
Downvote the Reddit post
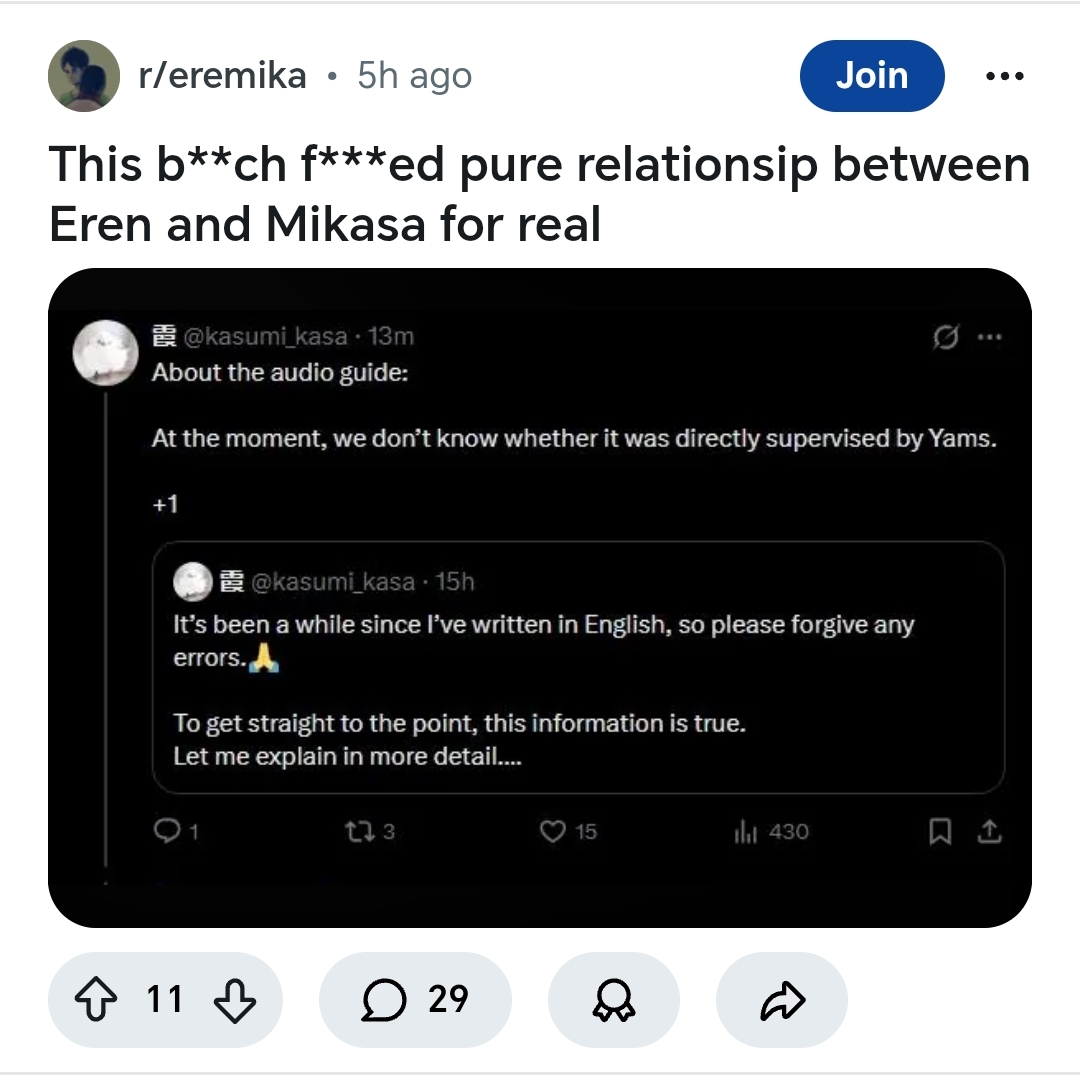pyautogui.click(x=235, y=999)
